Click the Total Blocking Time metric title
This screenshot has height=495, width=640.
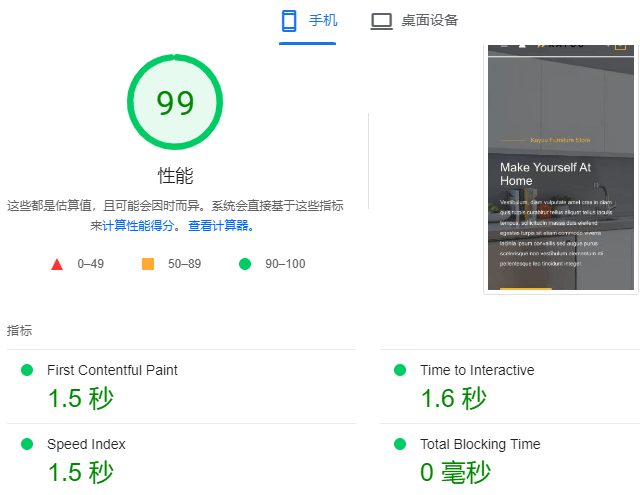click(x=480, y=444)
